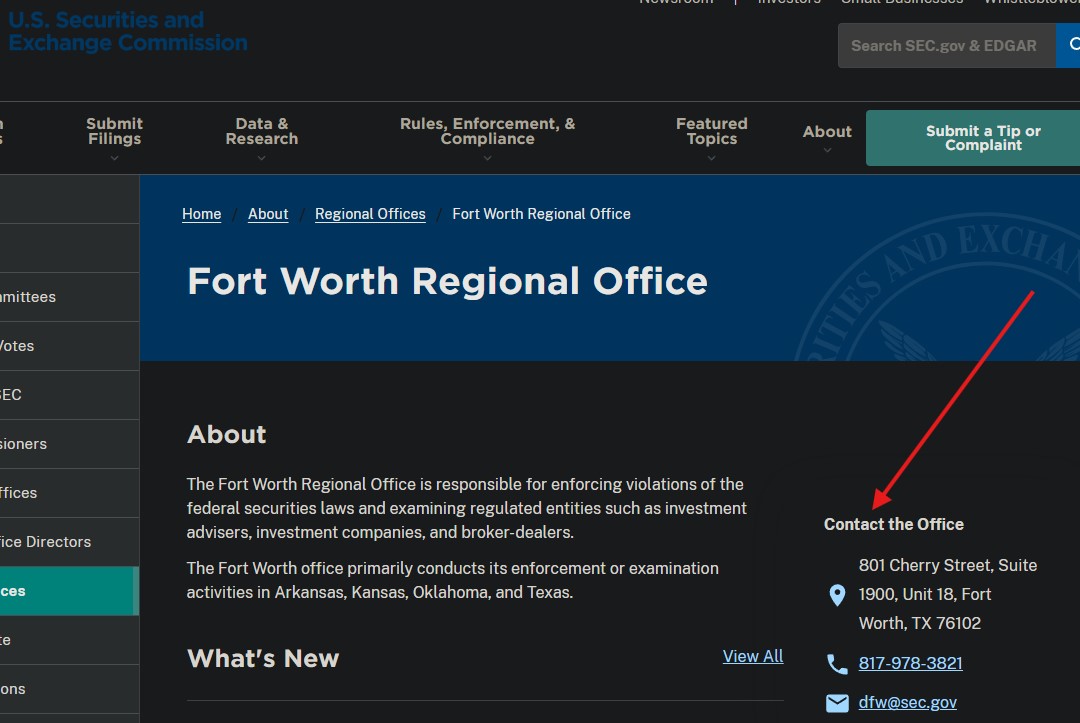Select the sidebar item ending in 'ffices'
1080x723 pixels.
(70, 492)
